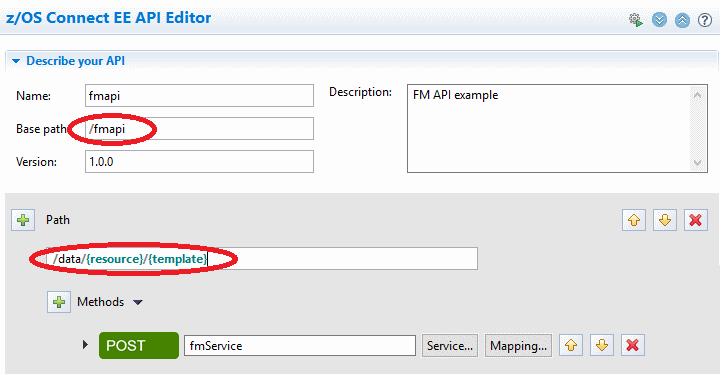Move the POST method down
This screenshot has height=375, width=720.
[602, 345]
